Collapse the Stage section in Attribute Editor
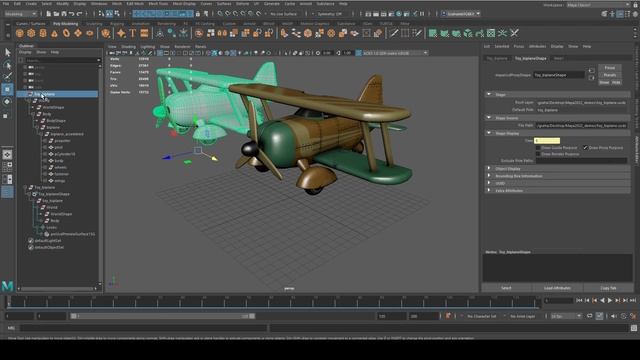 point(489,94)
